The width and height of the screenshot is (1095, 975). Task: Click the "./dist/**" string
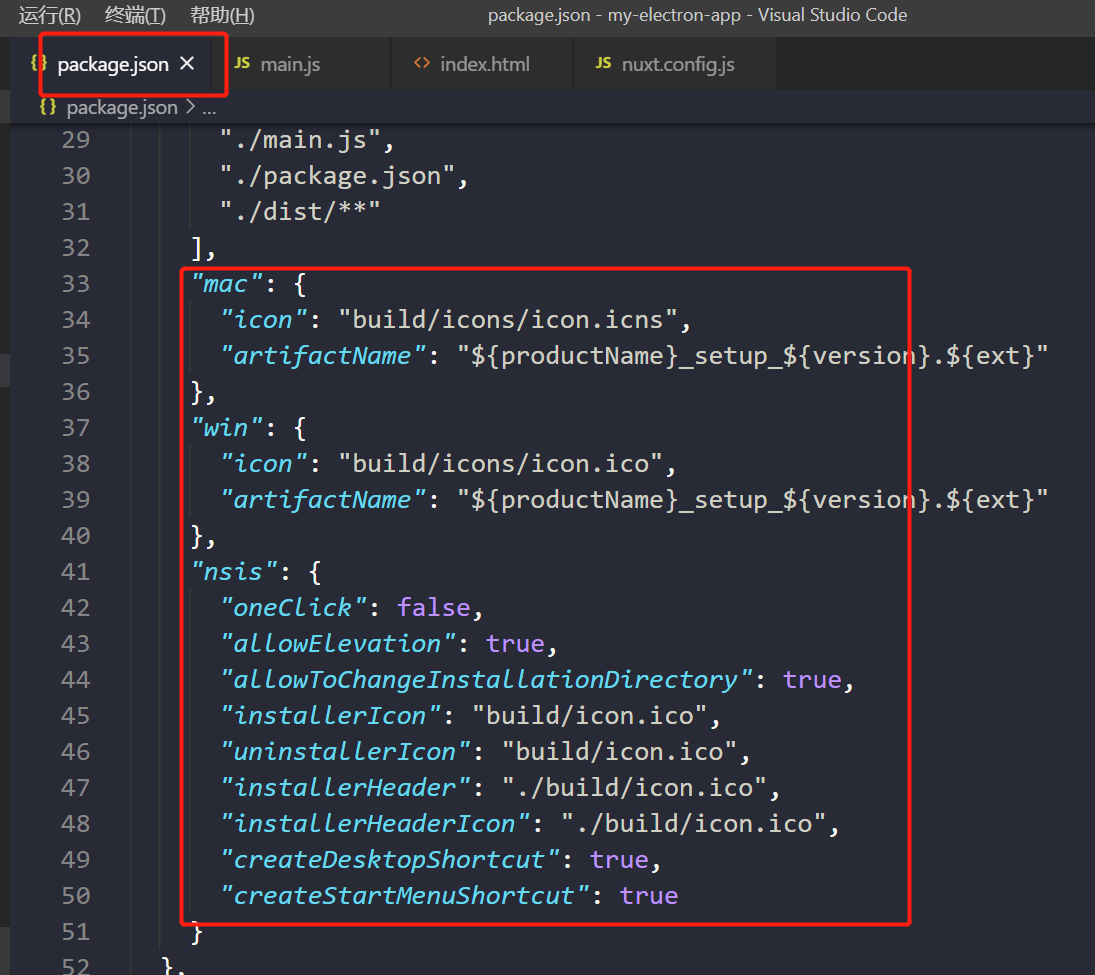300,212
